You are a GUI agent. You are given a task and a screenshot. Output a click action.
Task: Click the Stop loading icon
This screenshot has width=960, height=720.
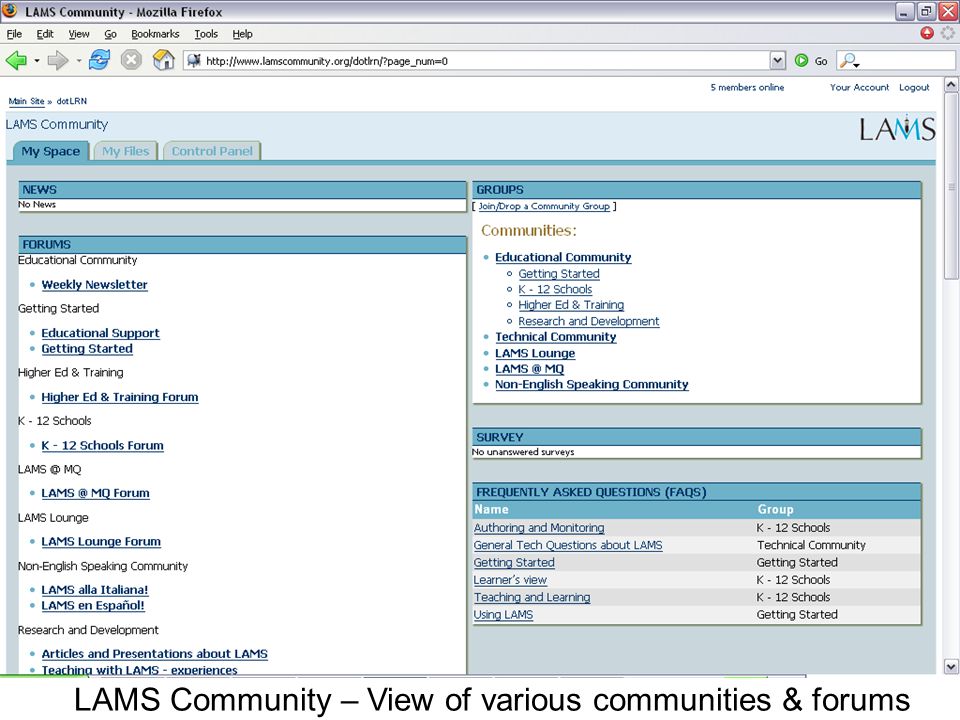coord(130,60)
